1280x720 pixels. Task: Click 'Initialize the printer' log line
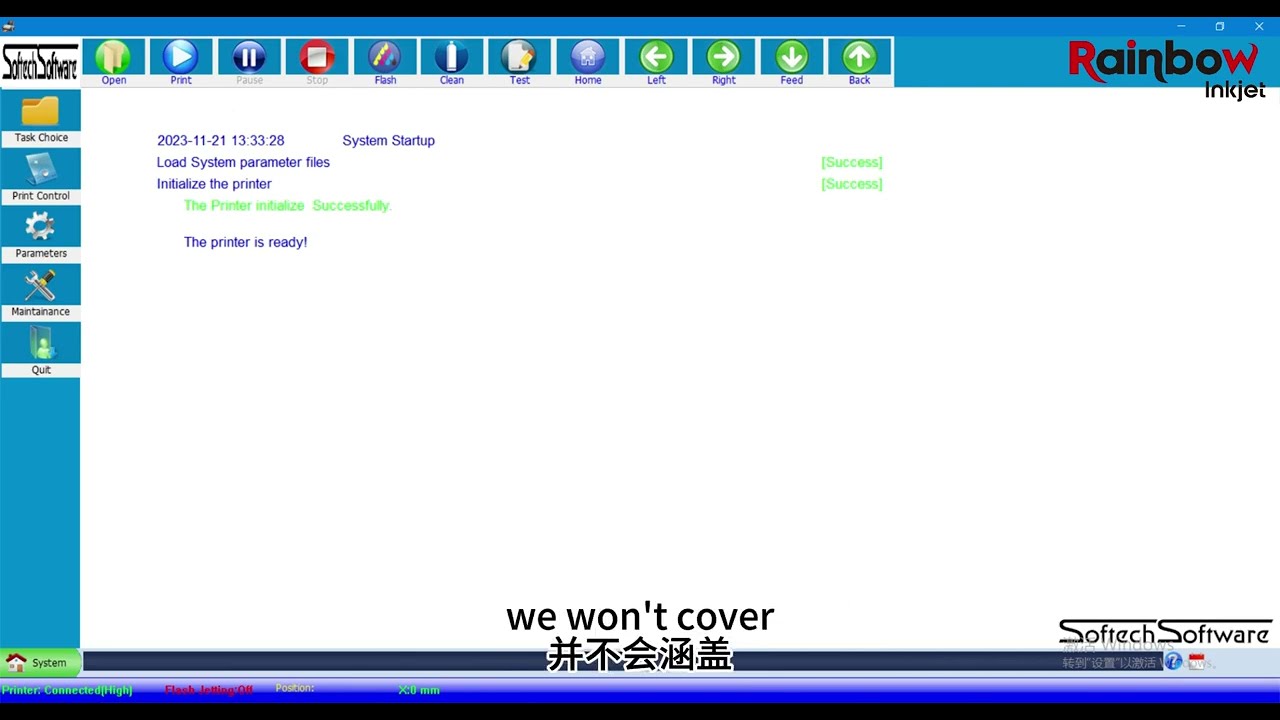[214, 184]
